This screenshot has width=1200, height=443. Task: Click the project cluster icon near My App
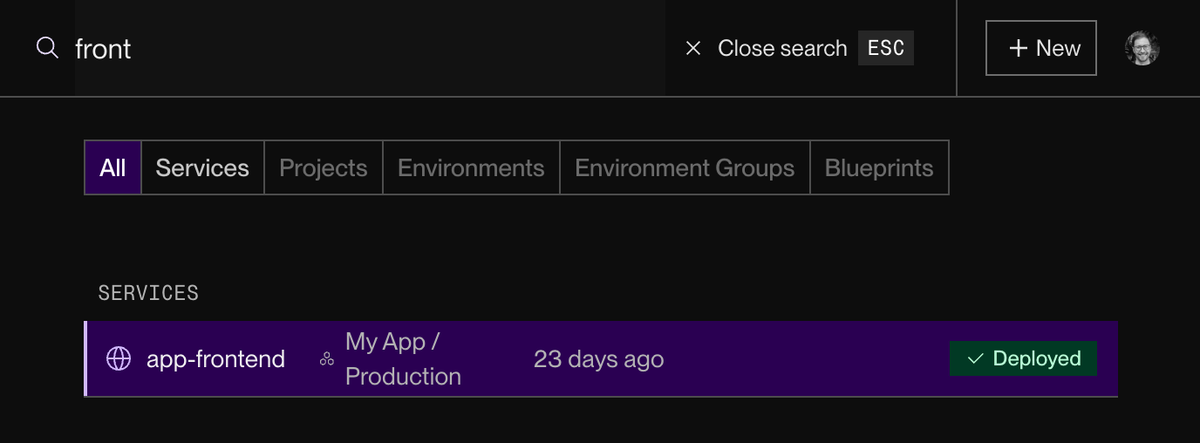[x=327, y=360]
